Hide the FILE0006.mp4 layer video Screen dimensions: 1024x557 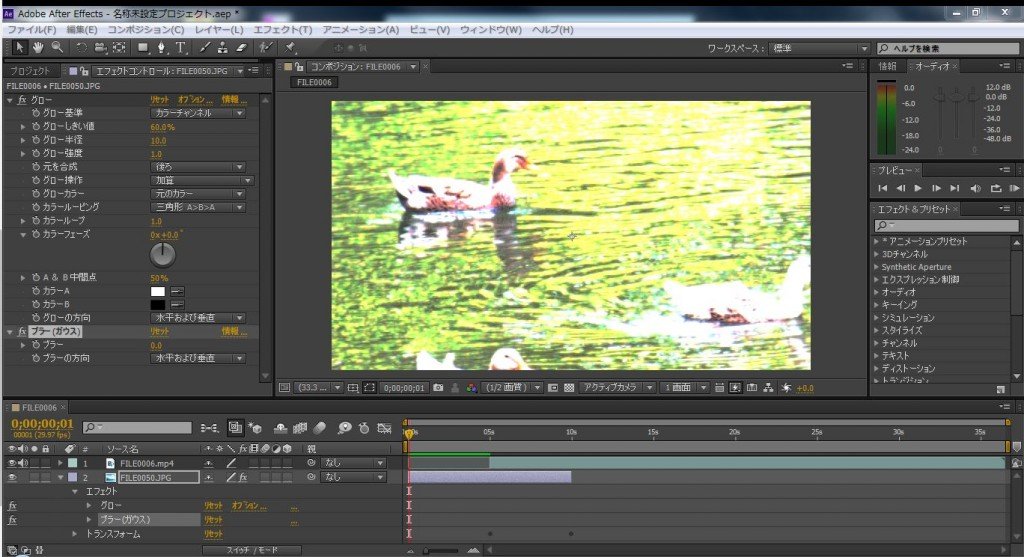coord(12,463)
